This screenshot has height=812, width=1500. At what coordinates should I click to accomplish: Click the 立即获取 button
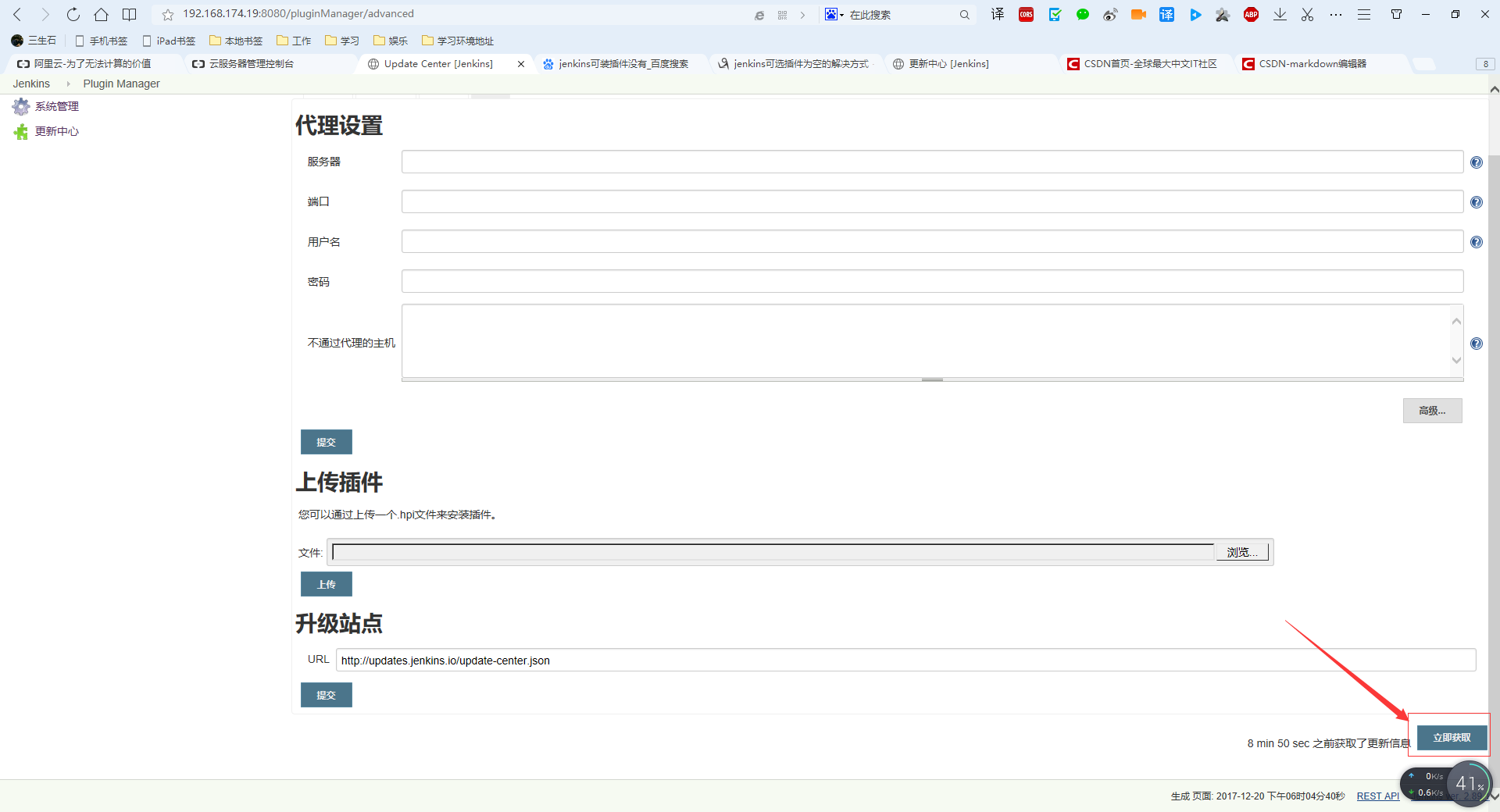click(1452, 737)
